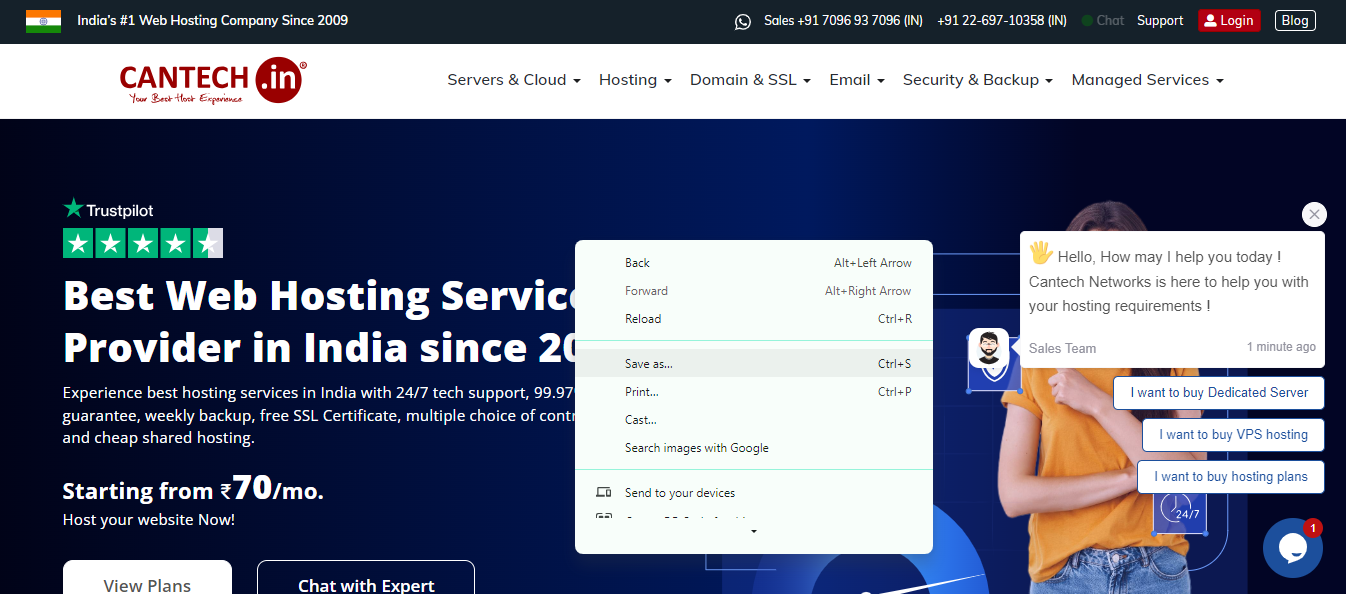Open the Servers & Cloud dropdown
The image size is (1346, 594).
tap(514, 80)
